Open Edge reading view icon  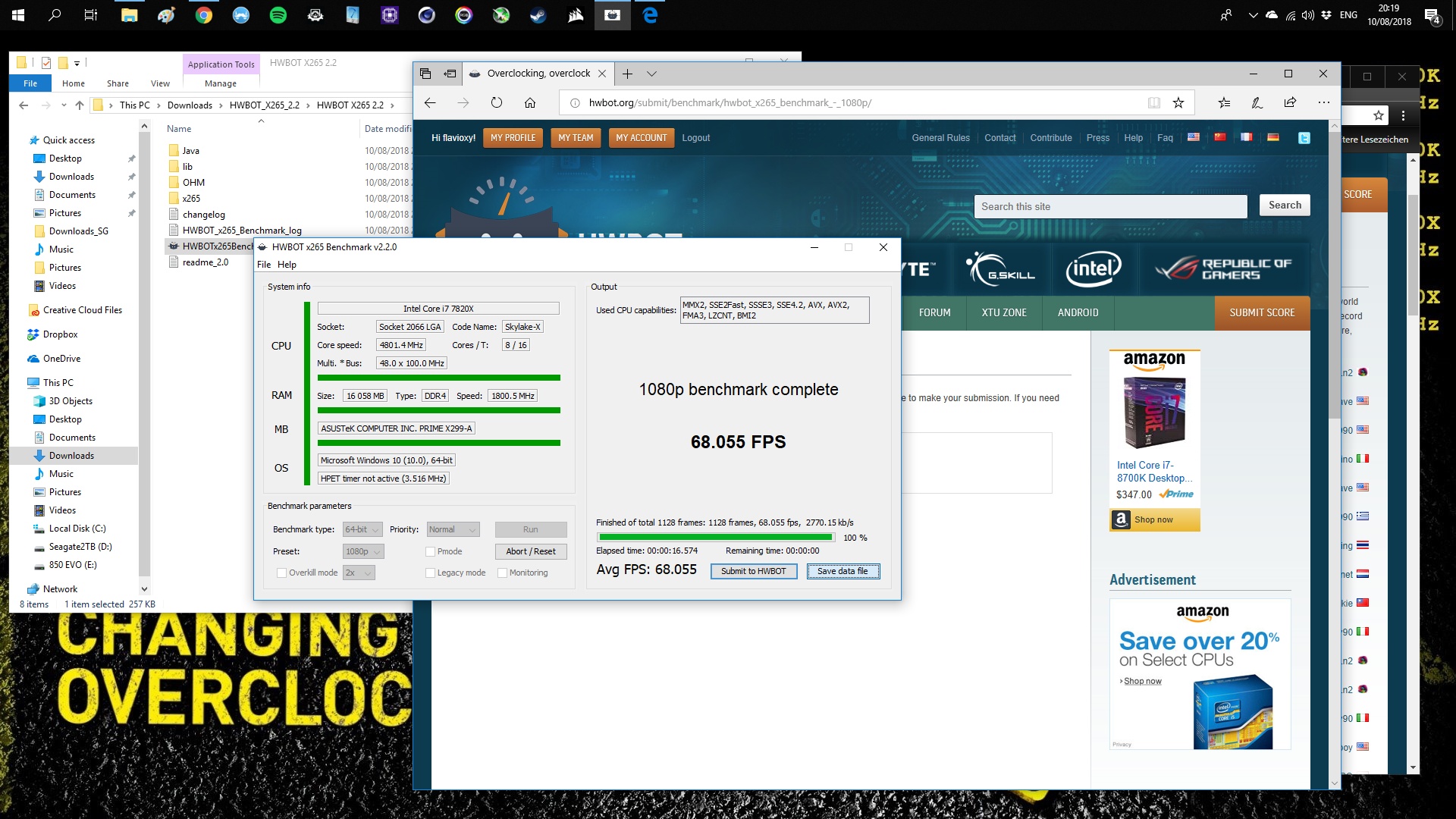(x=1154, y=102)
